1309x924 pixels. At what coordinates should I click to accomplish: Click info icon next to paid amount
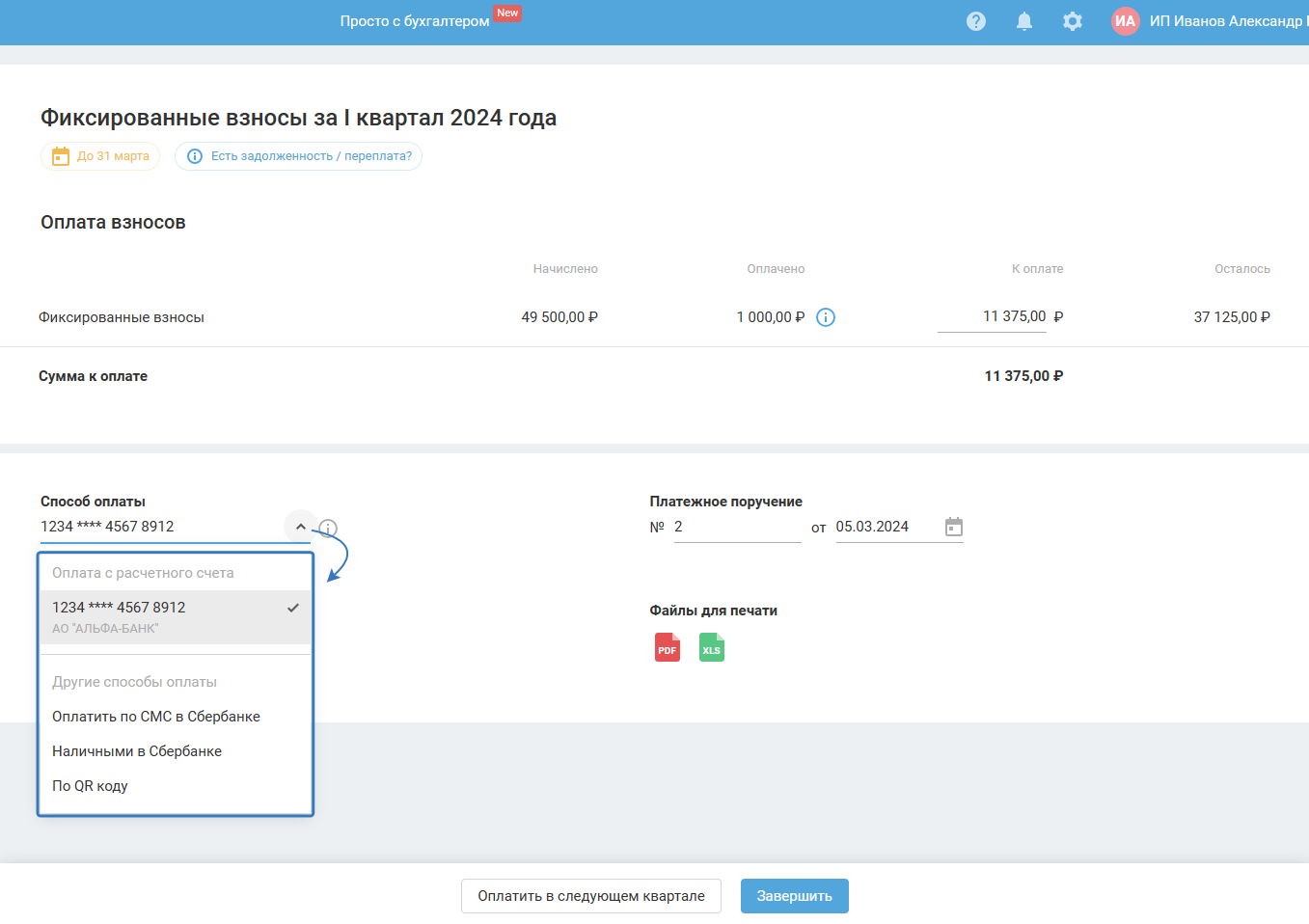pyautogui.click(x=826, y=317)
